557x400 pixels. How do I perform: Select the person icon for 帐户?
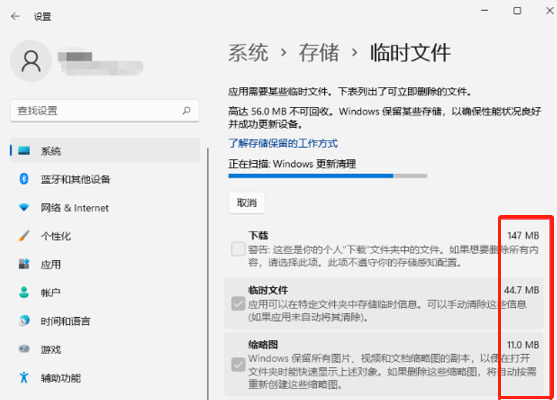[x=24, y=292]
